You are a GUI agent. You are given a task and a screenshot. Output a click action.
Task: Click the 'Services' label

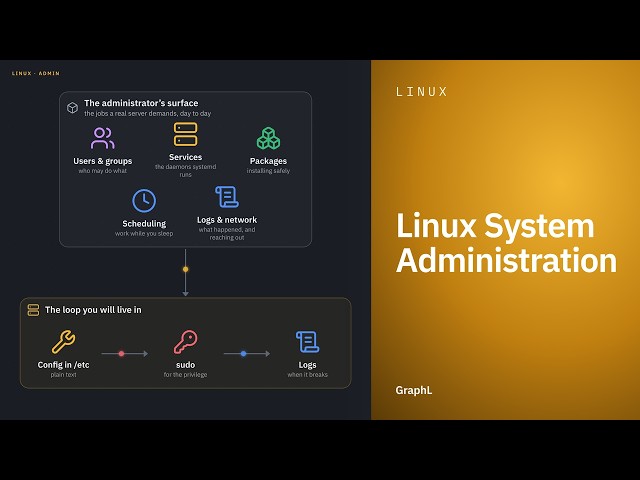[185, 157]
